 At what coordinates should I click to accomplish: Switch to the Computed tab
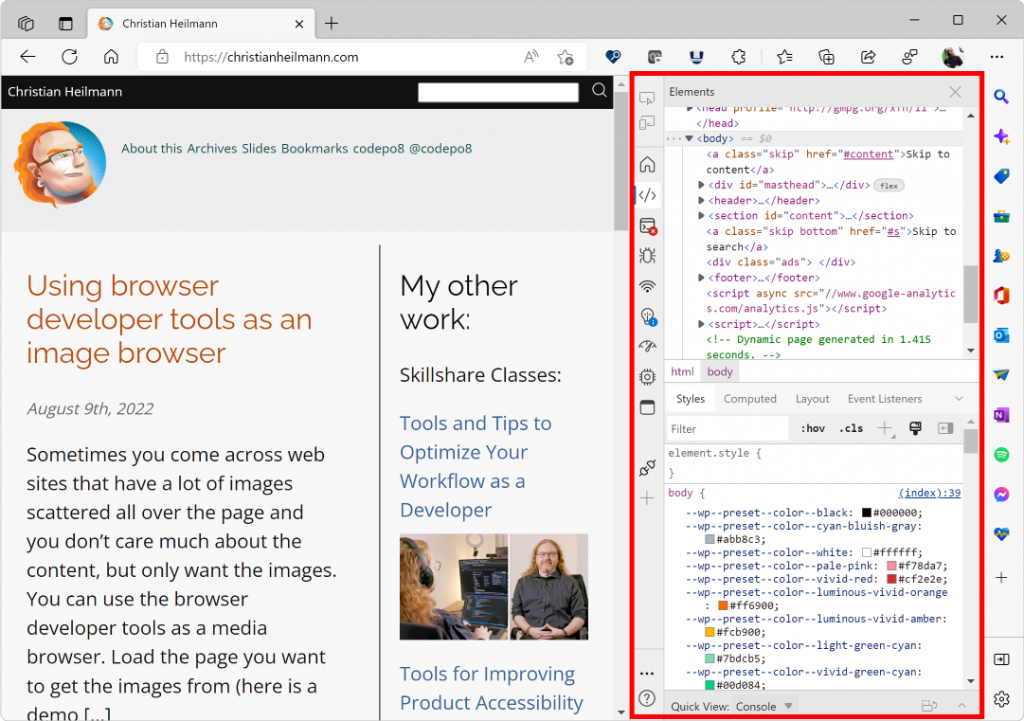click(x=750, y=399)
